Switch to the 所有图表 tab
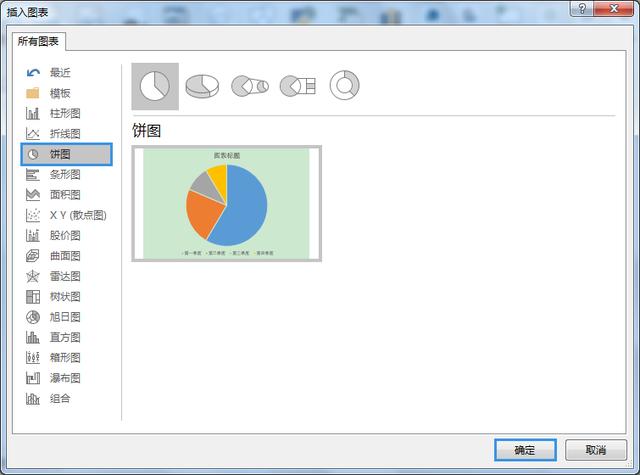This screenshot has height=475, width=640. [38, 41]
